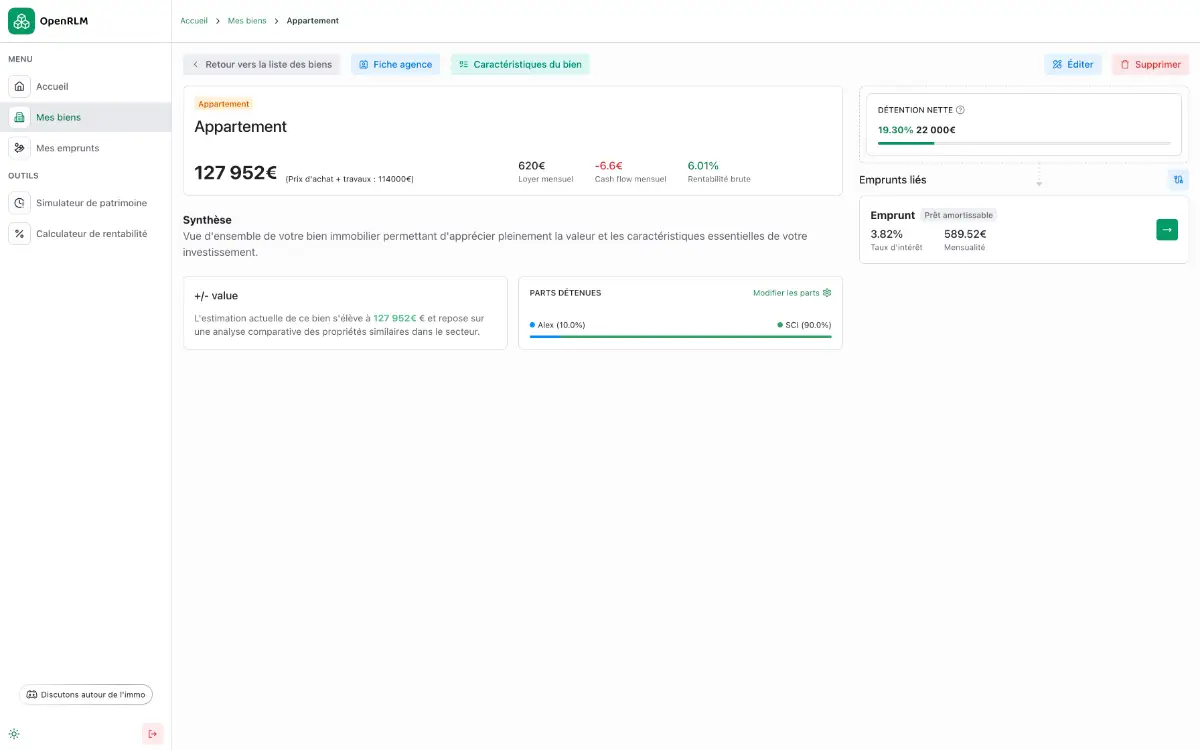Open Simulateur de patrimoine tool
Screen dimensions: 1200x750
tap(91, 203)
